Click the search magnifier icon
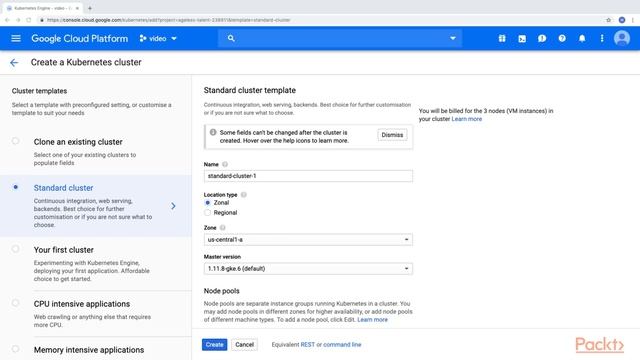This screenshot has width=640, height=360. click(x=231, y=38)
